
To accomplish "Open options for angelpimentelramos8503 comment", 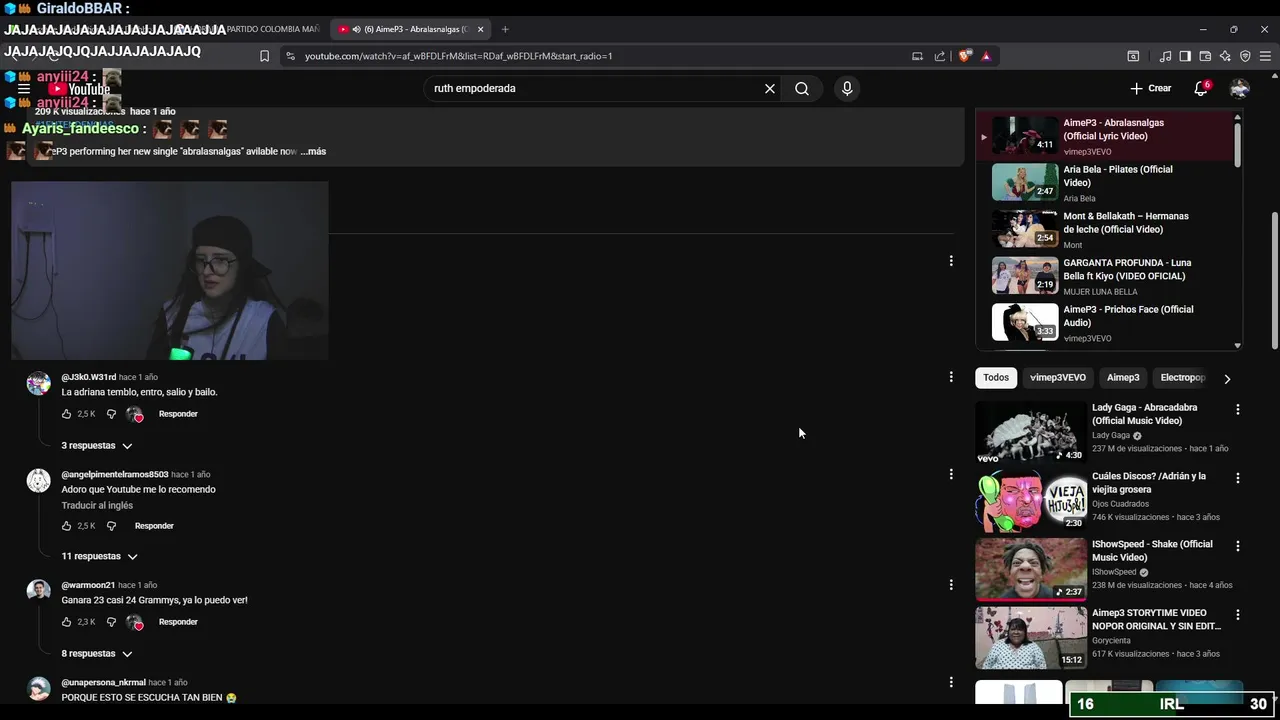I will (x=951, y=474).
